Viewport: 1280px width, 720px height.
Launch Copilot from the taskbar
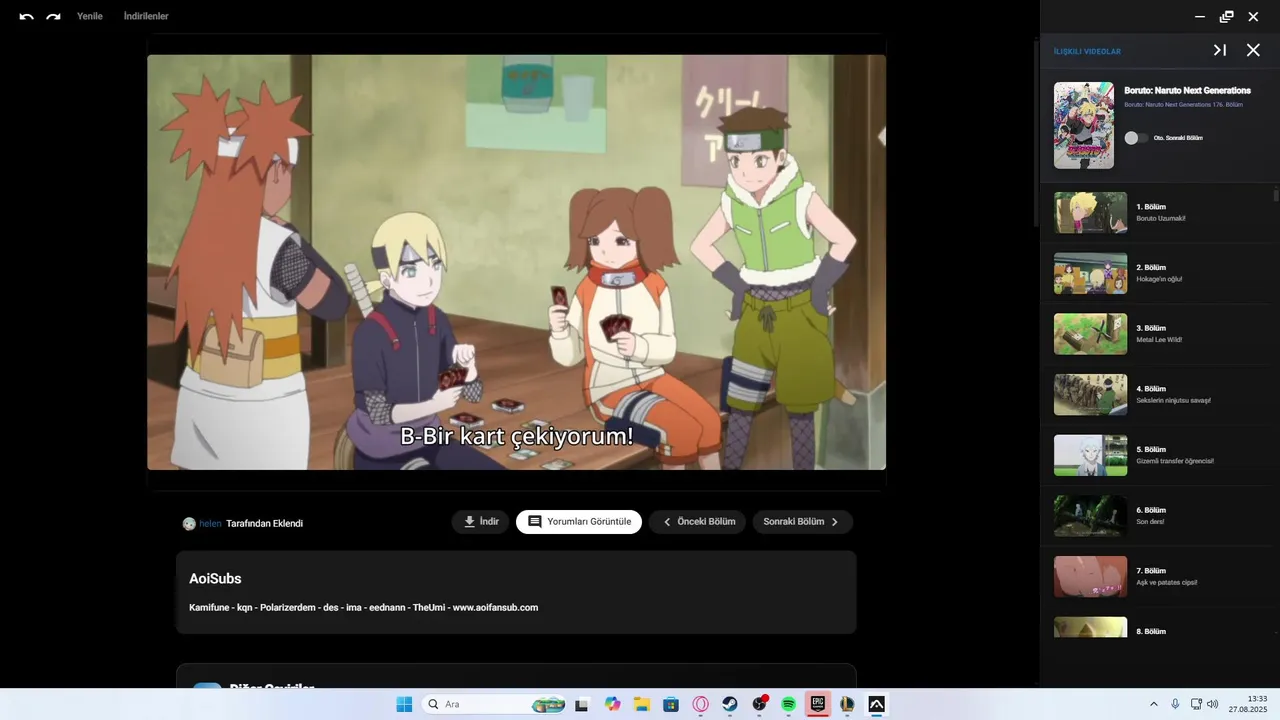(613, 704)
